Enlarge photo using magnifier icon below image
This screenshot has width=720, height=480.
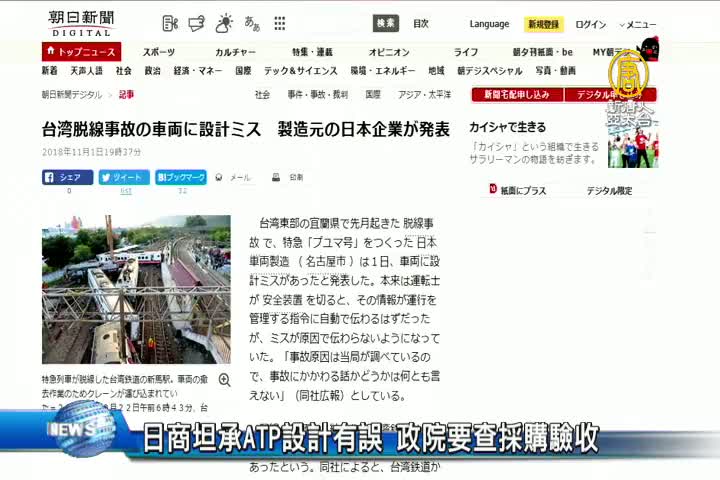(224, 380)
